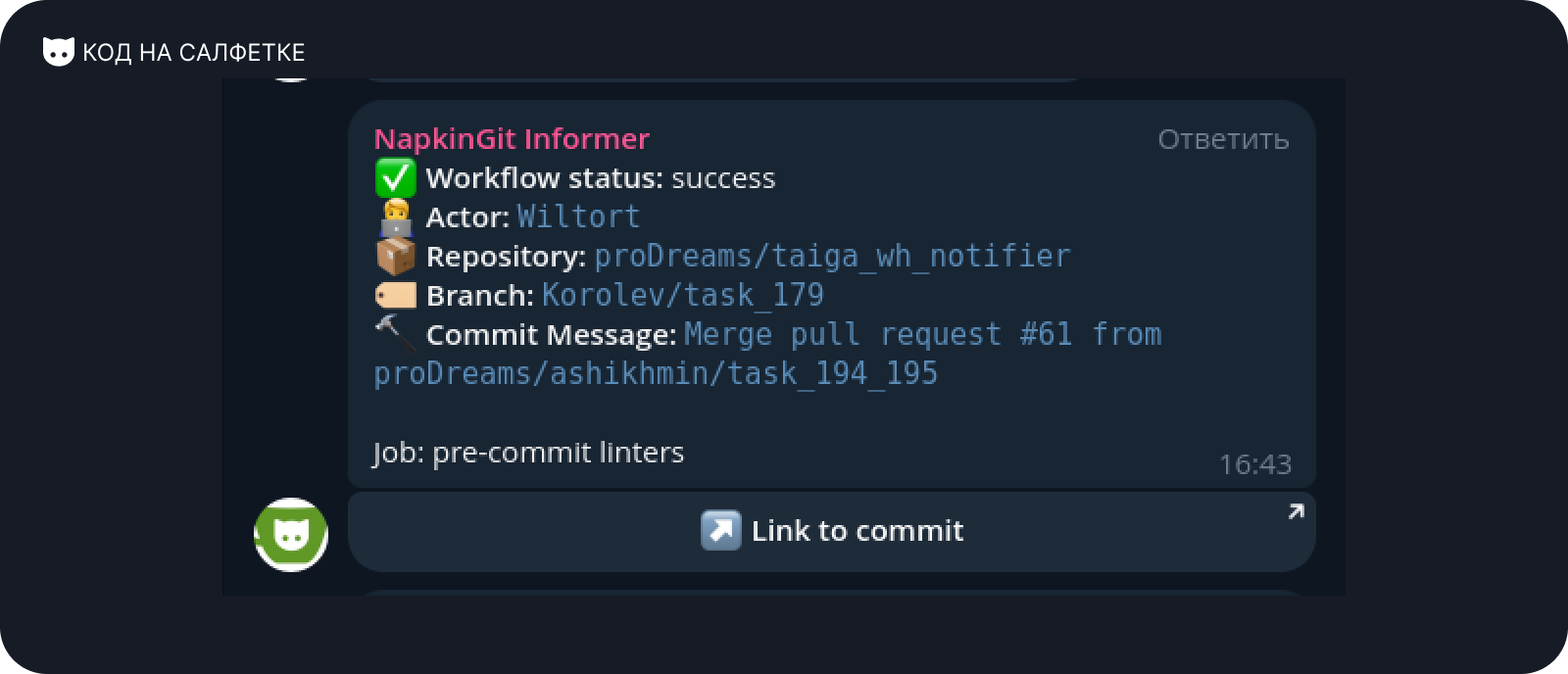Image resolution: width=1568 pixels, height=674 pixels.
Task: Click the green checkmark status emoji
Action: (x=396, y=178)
